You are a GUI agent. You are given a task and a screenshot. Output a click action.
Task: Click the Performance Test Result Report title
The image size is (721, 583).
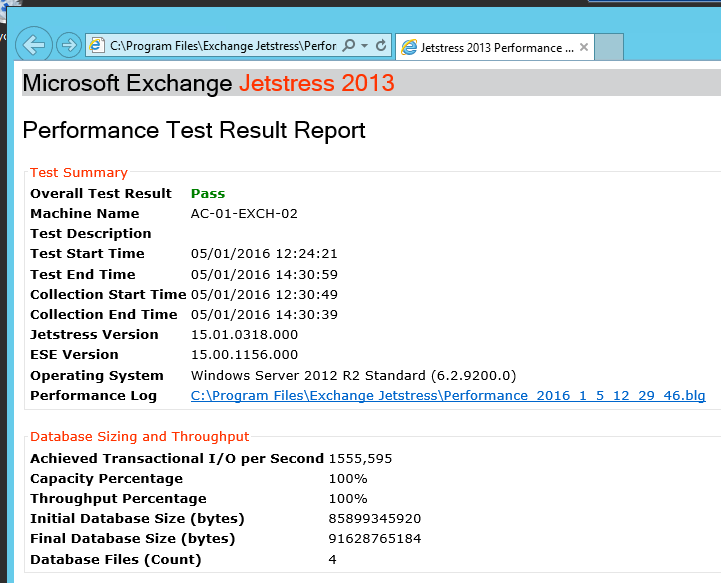194,130
